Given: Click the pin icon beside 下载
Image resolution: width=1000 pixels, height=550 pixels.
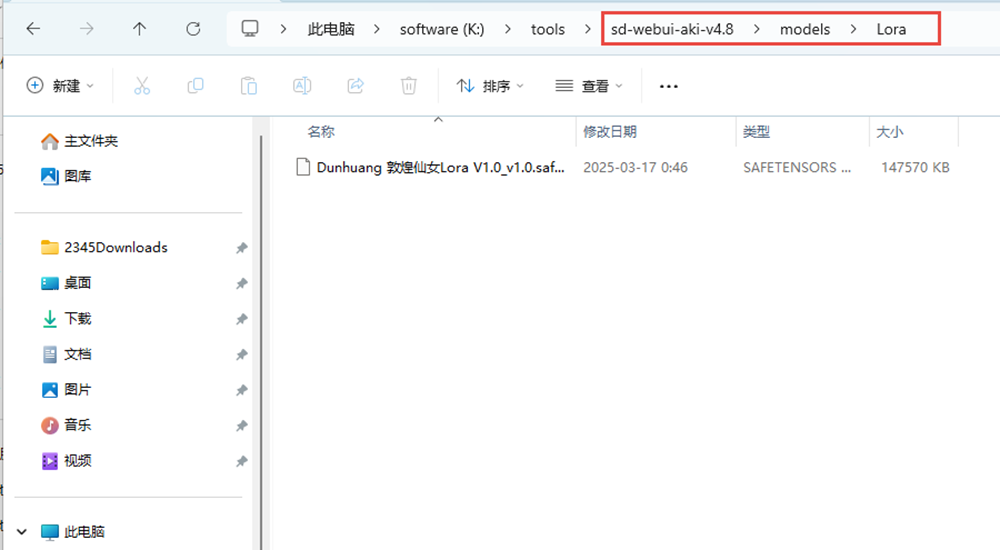Looking at the screenshot, I should point(242,319).
